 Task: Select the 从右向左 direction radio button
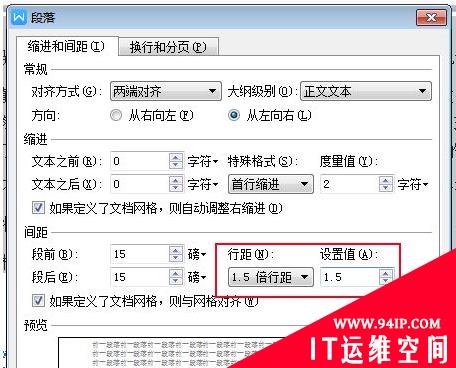pyautogui.click(x=116, y=115)
